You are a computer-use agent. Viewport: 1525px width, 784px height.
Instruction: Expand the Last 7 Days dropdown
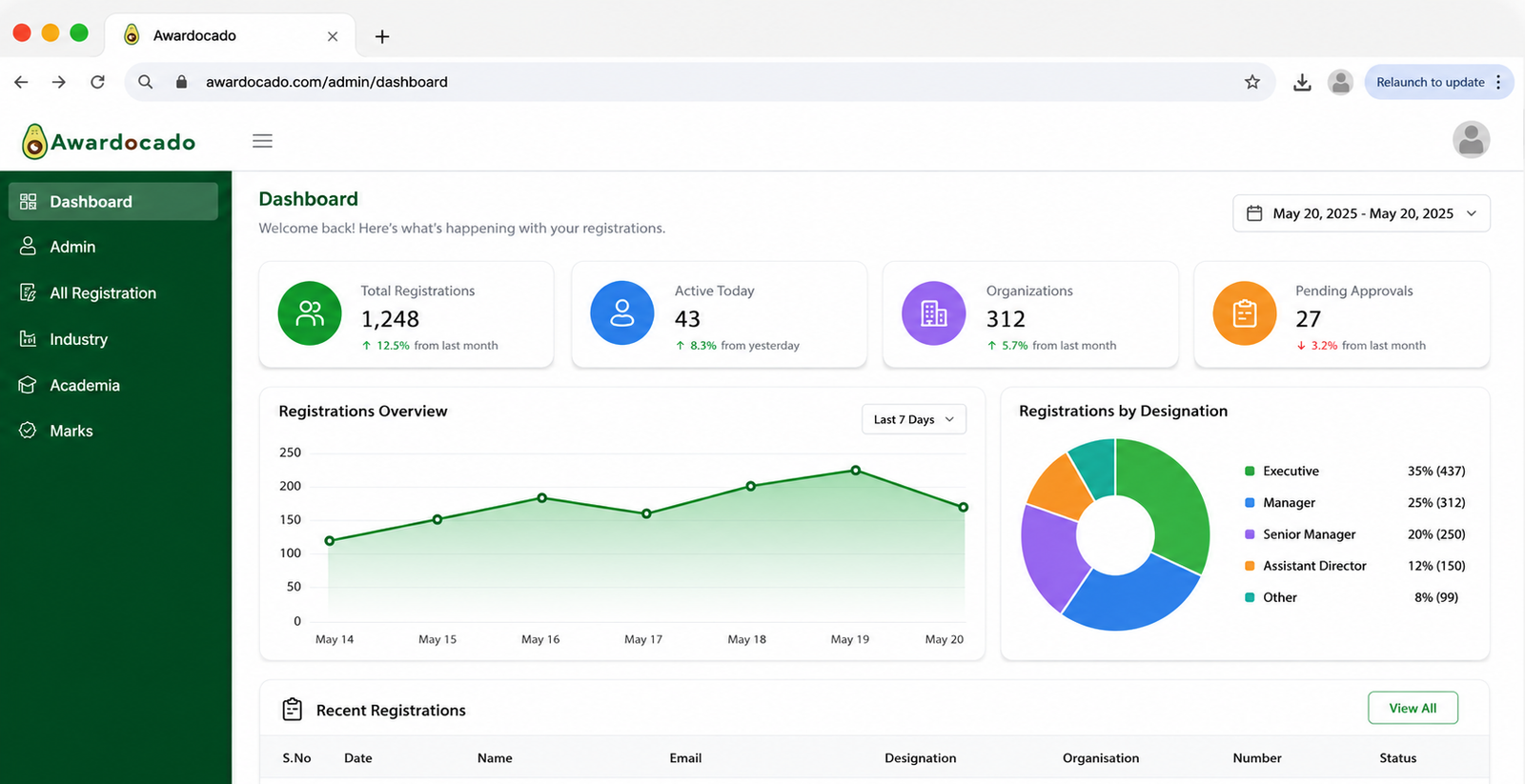(x=914, y=419)
